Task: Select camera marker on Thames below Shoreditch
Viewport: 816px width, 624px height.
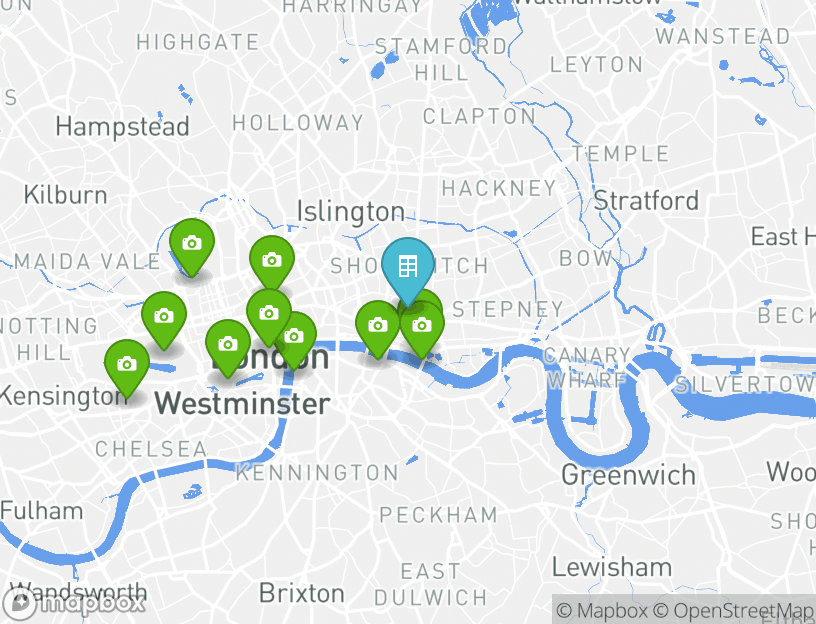Action: pyautogui.click(x=378, y=327)
